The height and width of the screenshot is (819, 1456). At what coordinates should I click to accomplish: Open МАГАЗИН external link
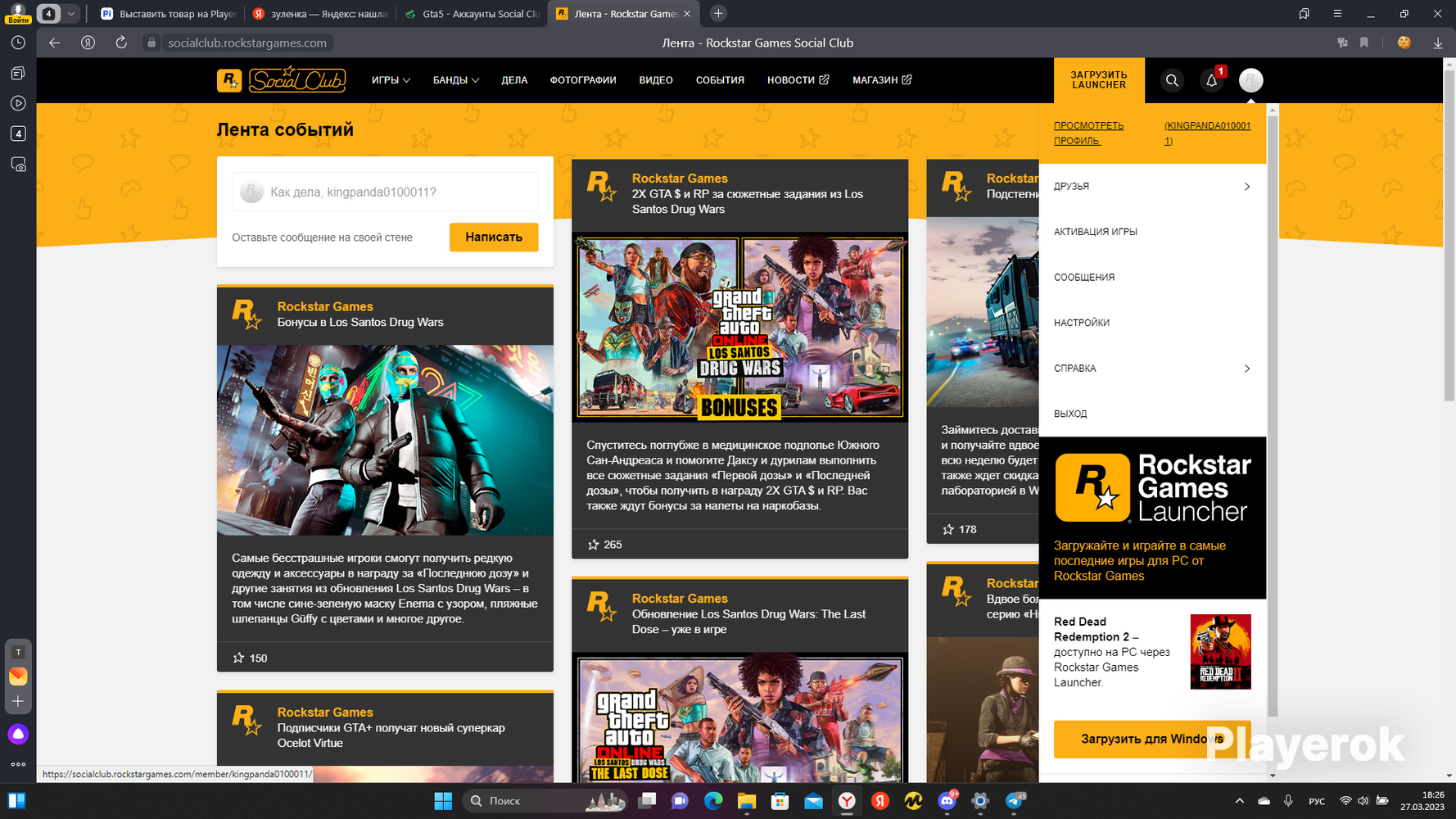point(882,80)
